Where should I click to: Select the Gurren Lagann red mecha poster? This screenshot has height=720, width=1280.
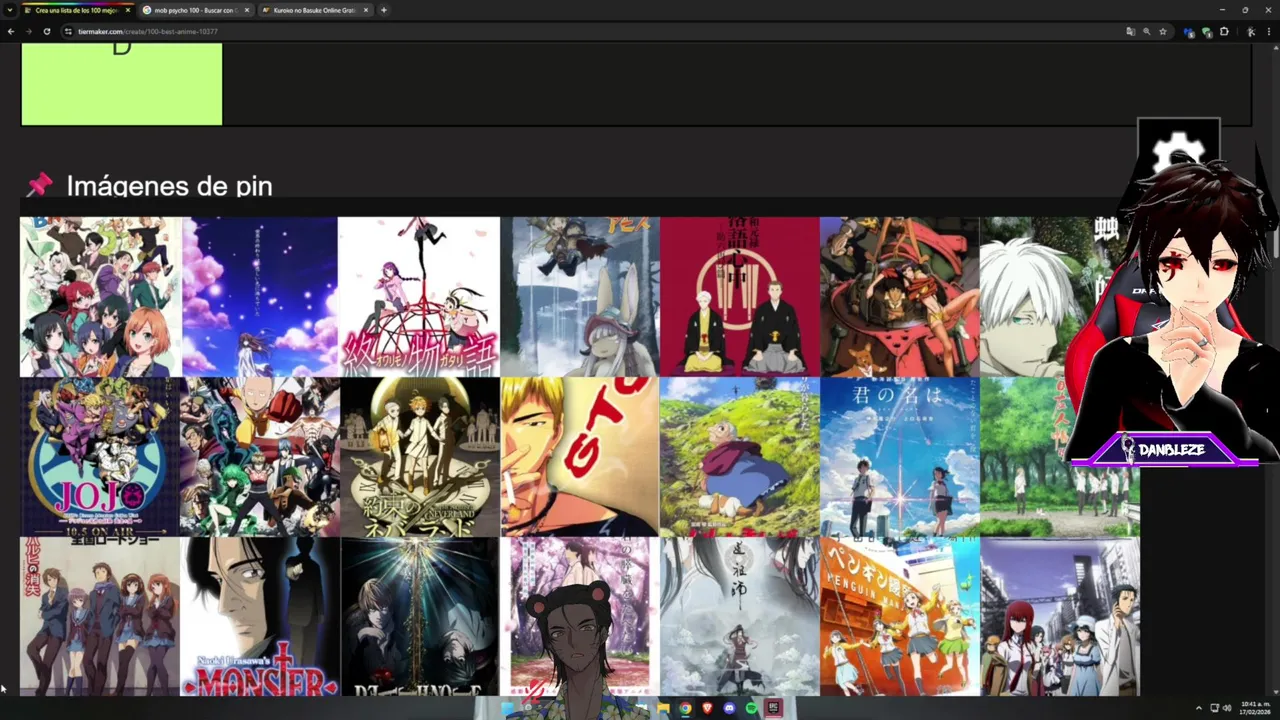(x=900, y=297)
